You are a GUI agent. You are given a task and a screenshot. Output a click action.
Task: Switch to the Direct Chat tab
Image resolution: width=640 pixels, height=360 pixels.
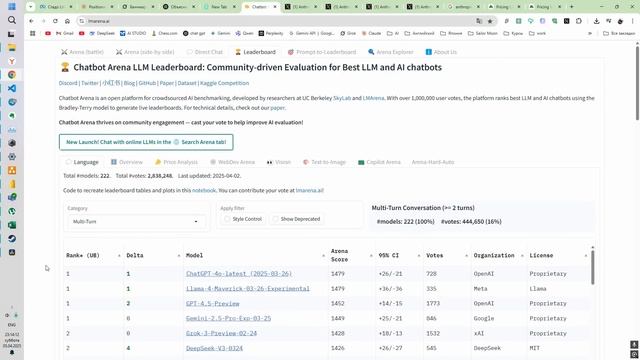[x=205, y=52]
